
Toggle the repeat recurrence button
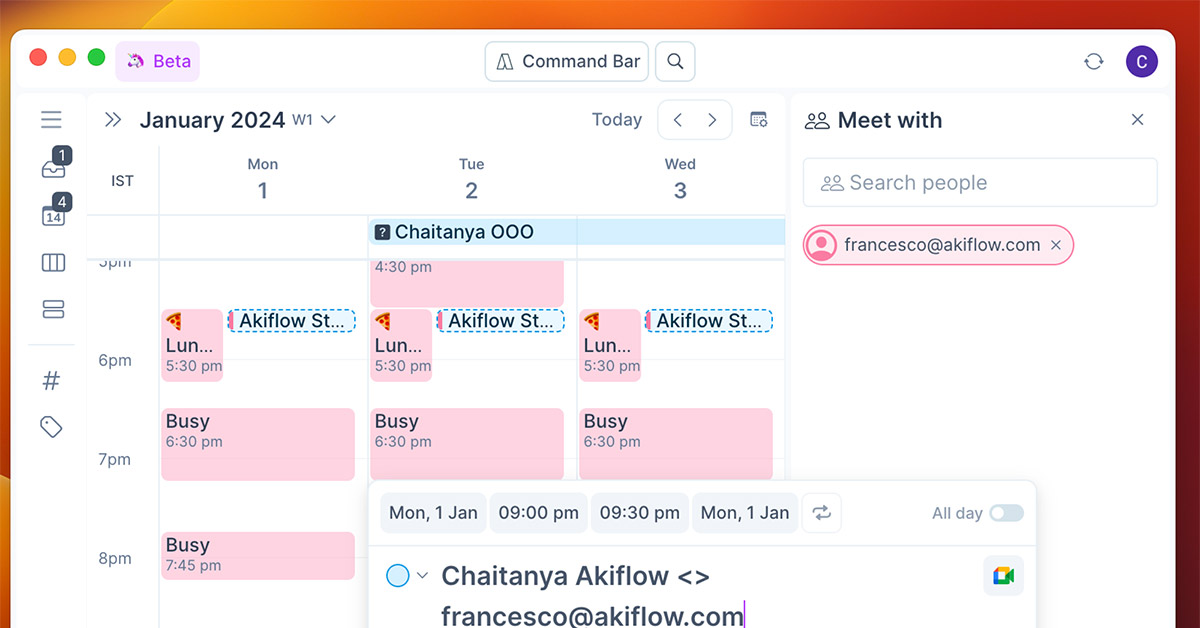click(x=822, y=513)
